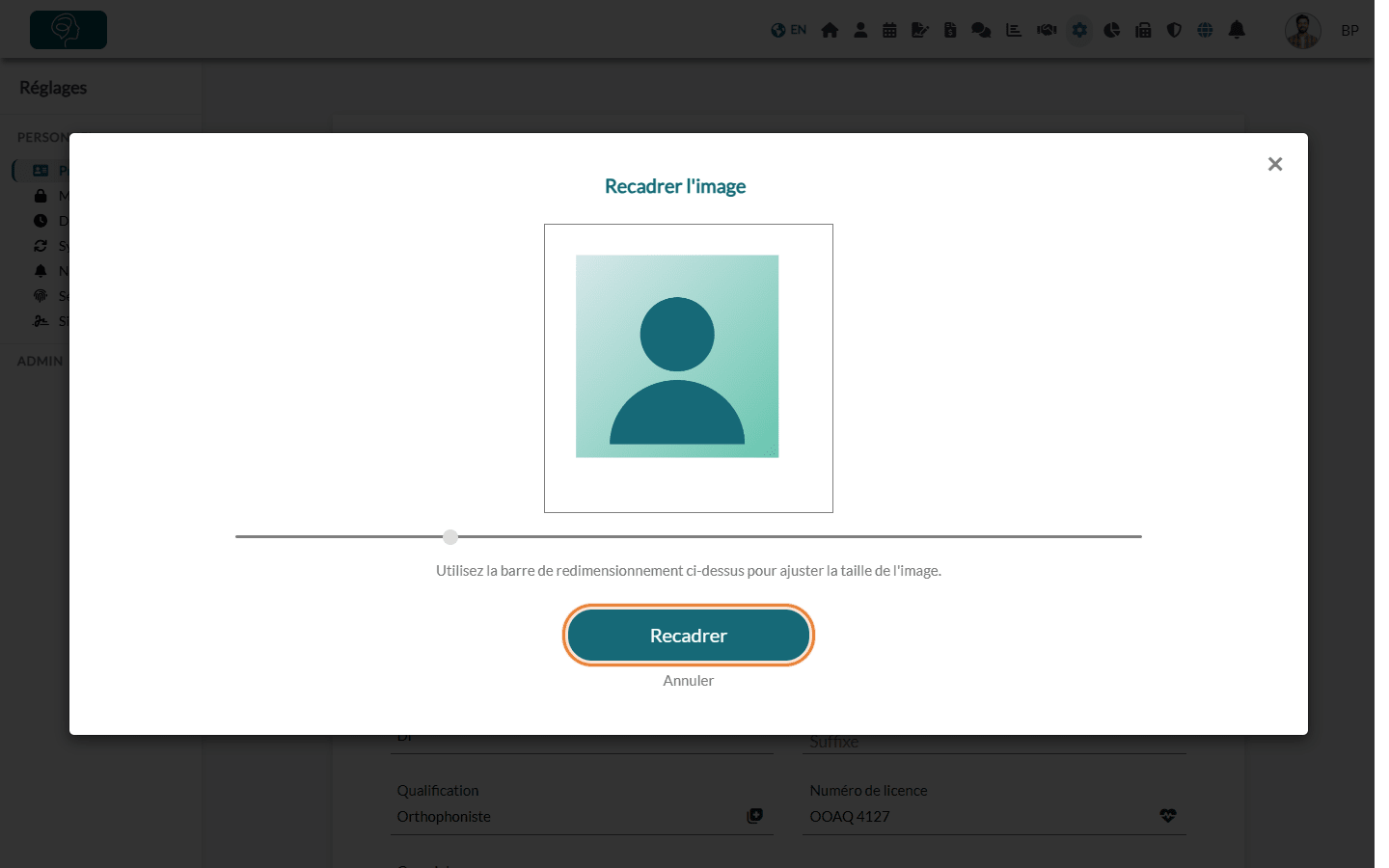
Task: Click the Numéro de licence field
Action: point(994,817)
